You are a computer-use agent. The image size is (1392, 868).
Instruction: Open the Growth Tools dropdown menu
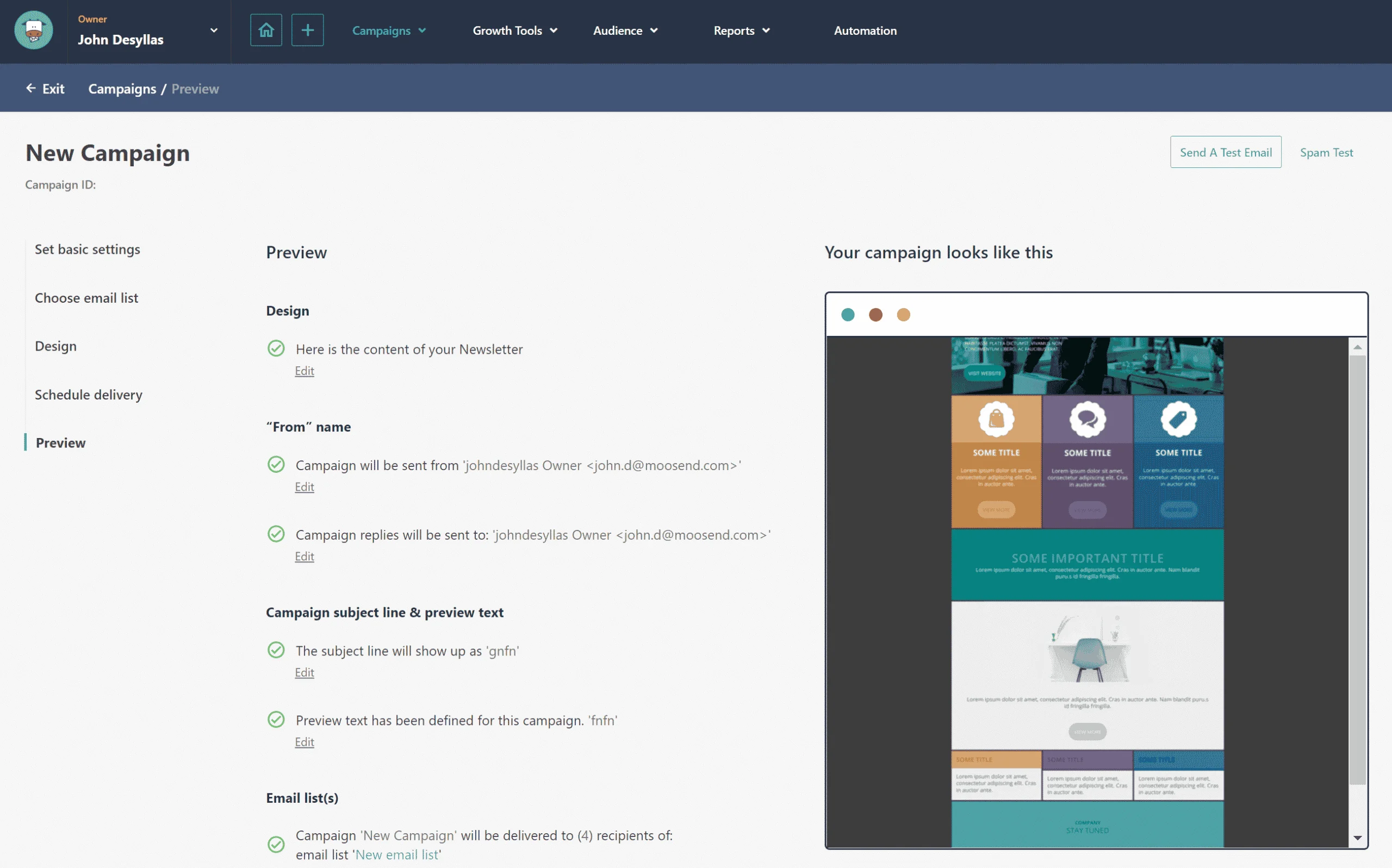[x=515, y=30]
